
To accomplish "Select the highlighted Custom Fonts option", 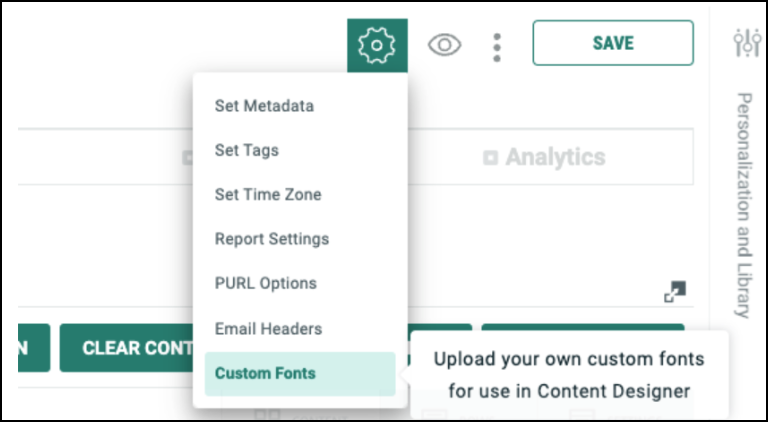I will coord(265,373).
